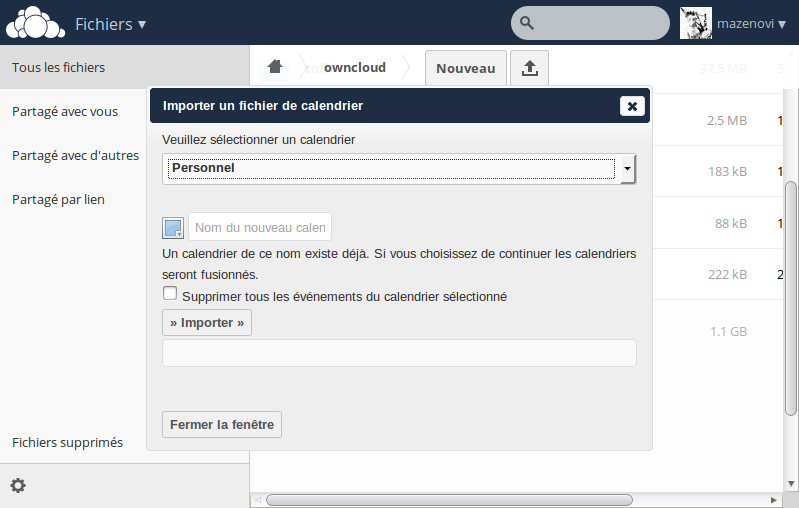The image size is (799, 508).
Task: Open Partagé avec vous section
Action: point(65,111)
